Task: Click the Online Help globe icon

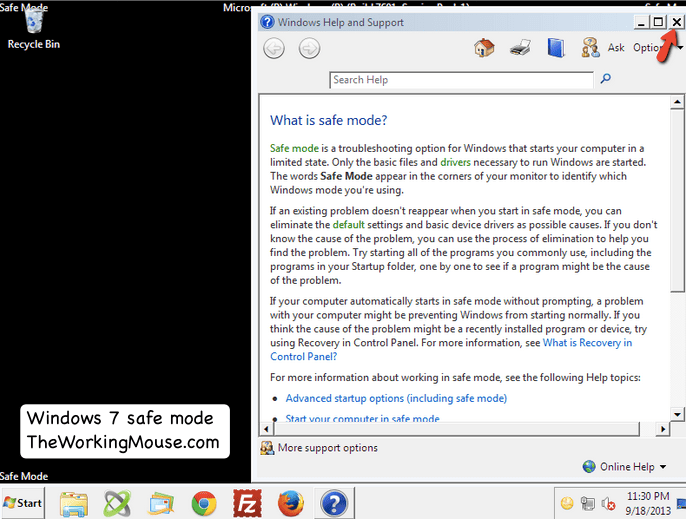Action: (x=589, y=467)
